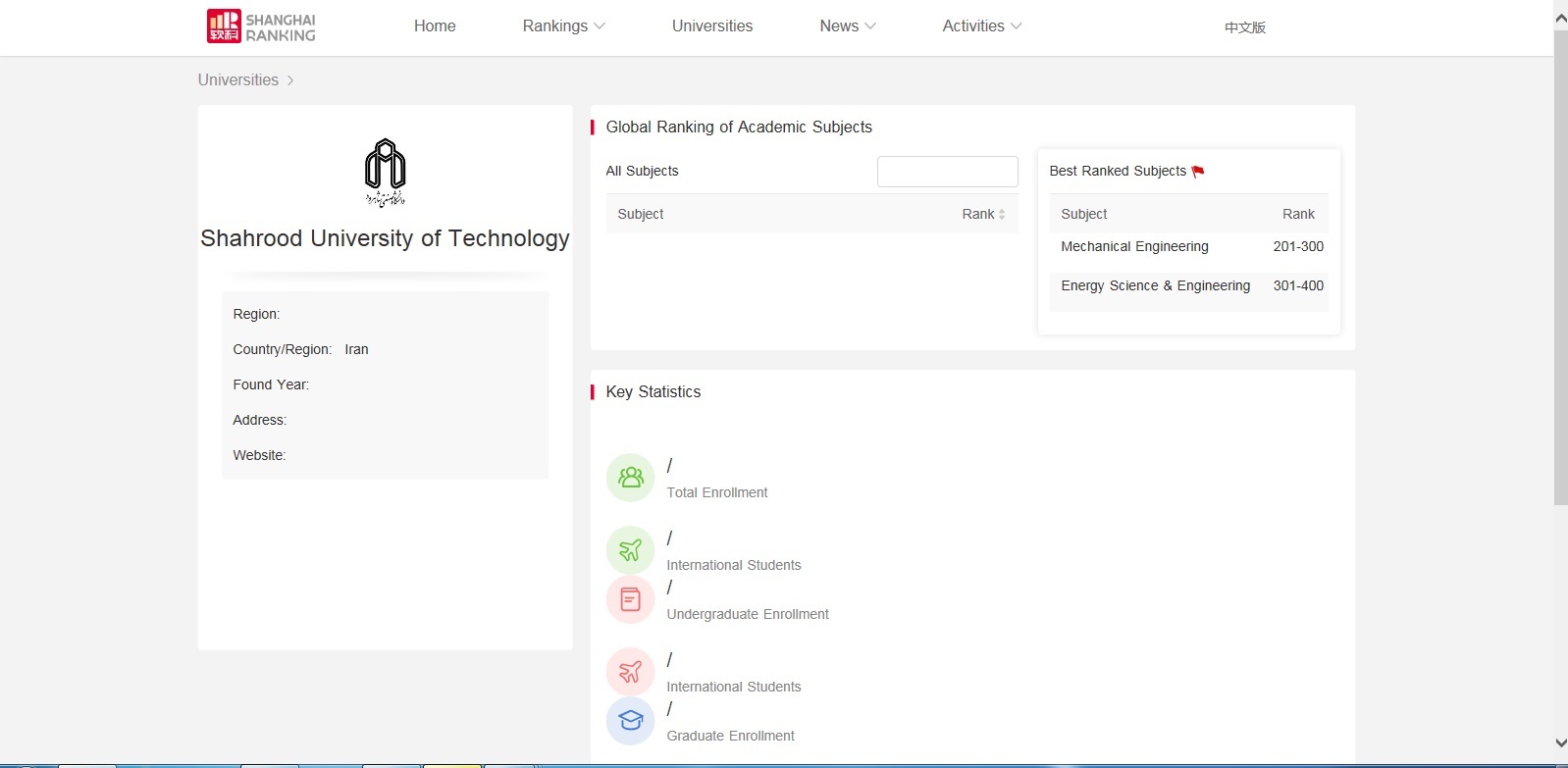Click the Total Enrollment people icon

coord(630,478)
